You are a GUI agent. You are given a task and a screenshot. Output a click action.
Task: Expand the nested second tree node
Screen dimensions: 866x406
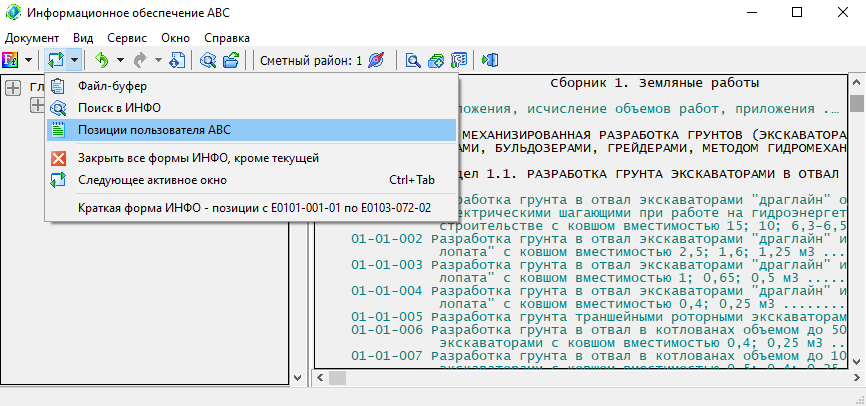pos(37,106)
